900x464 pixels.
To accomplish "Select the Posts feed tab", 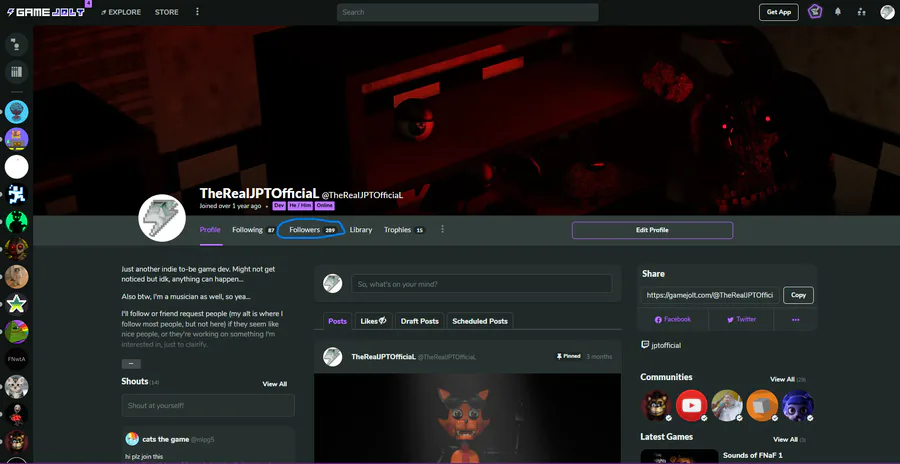I will [337, 321].
